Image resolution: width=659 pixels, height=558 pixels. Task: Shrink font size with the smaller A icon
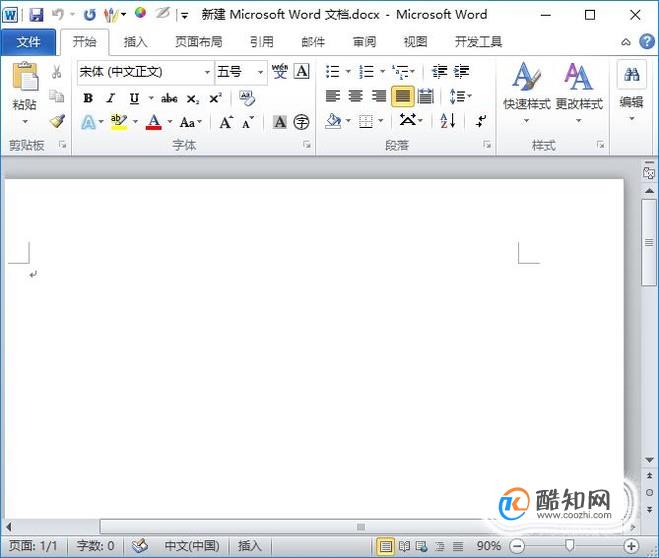pos(248,122)
